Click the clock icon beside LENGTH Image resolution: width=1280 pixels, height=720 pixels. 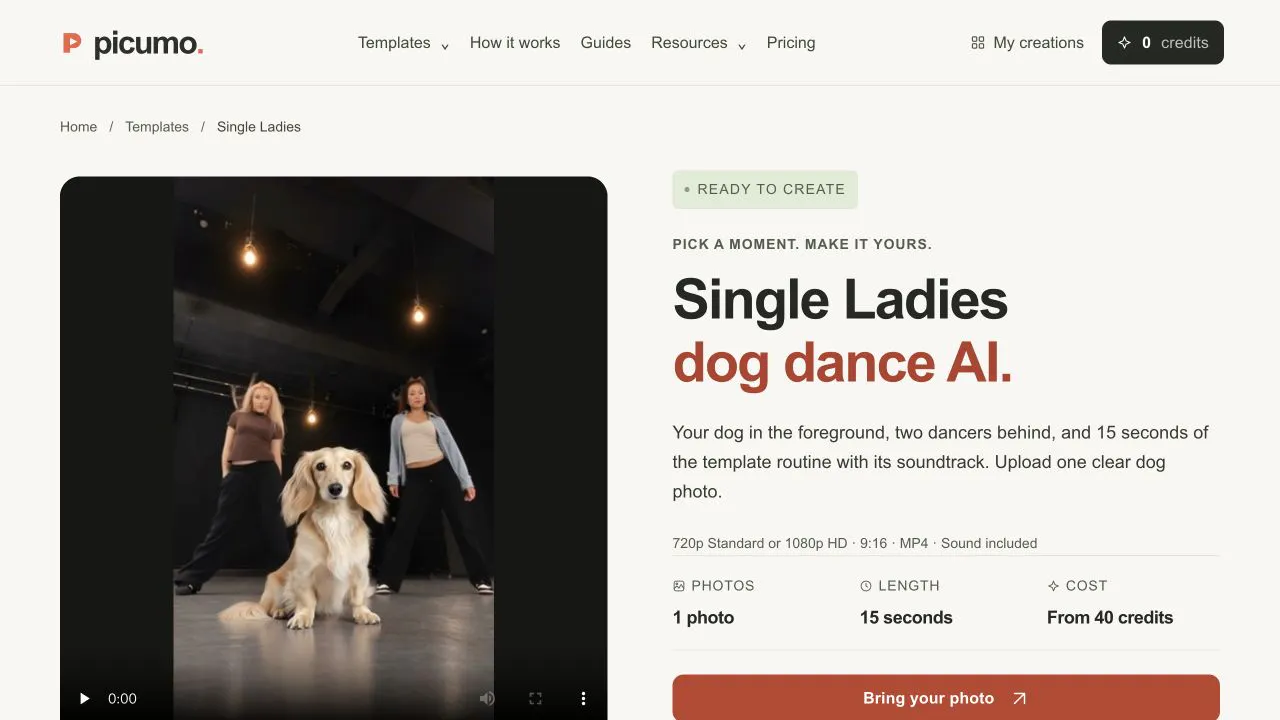(x=866, y=586)
